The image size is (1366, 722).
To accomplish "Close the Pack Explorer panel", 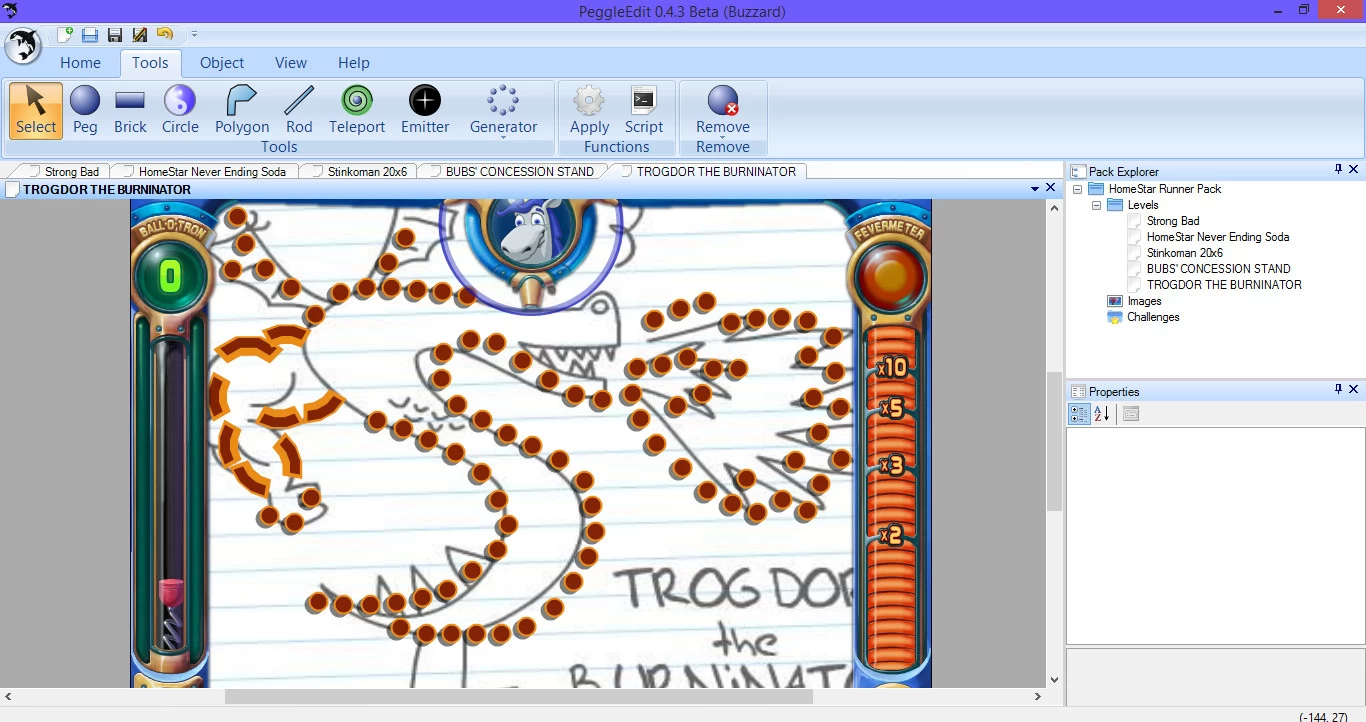I will point(1354,170).
